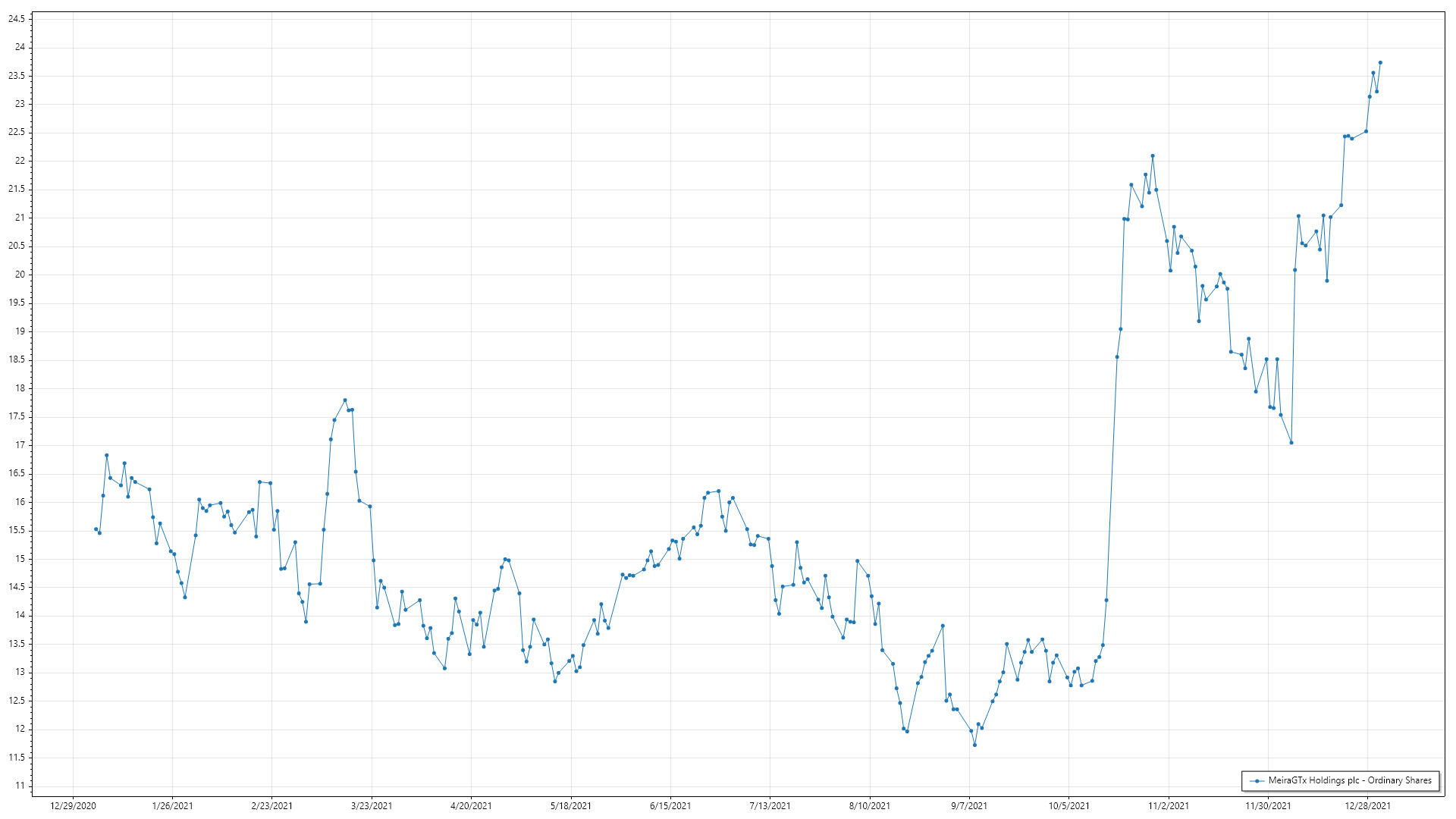Click the late October peak point near 22.1
1456x819 pixels.
click(x=1153, y=156)
